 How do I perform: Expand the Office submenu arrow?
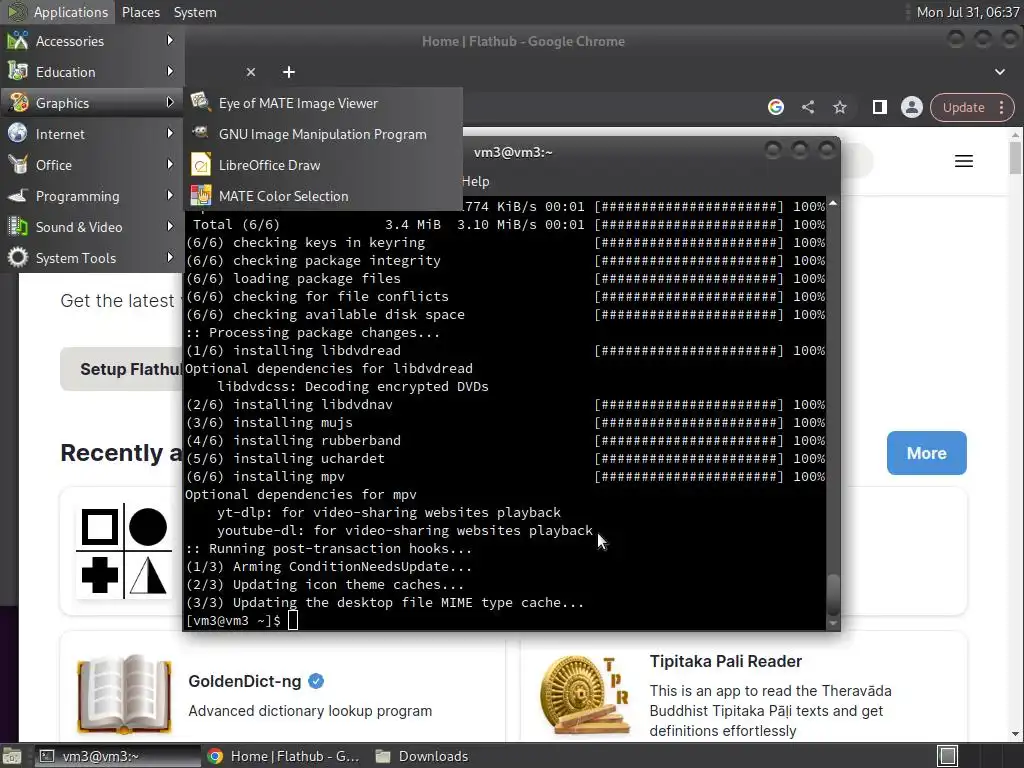[x=170, y=165]
